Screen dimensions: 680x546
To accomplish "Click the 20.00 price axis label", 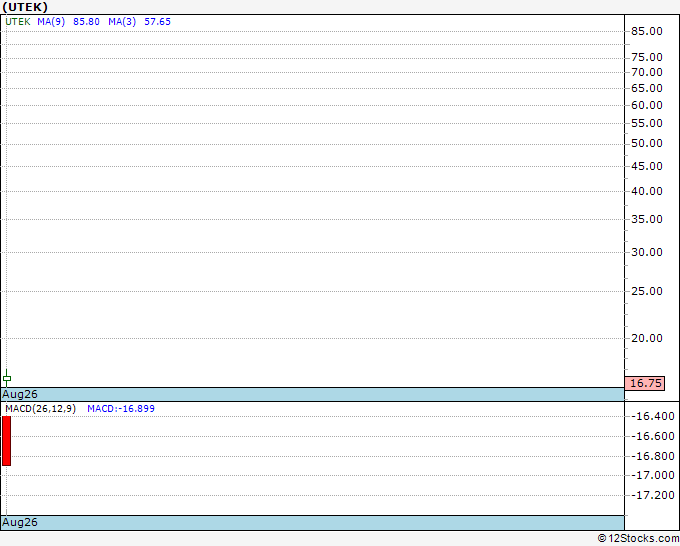I will coord(647,338).
